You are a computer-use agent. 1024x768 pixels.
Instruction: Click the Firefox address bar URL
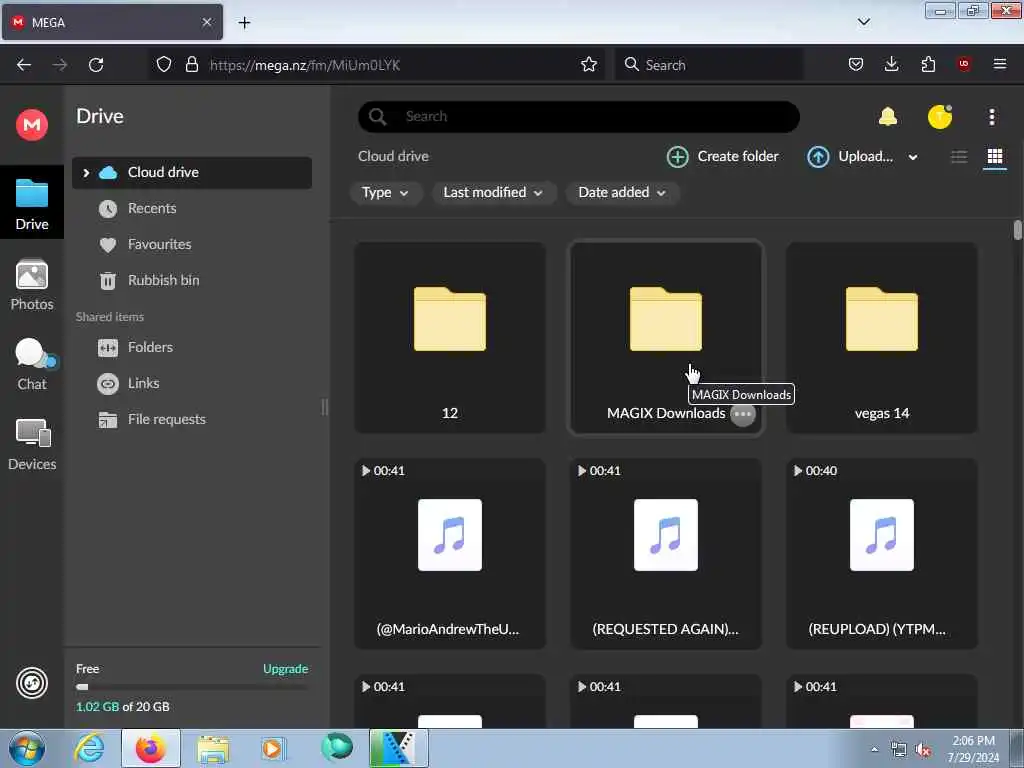point(305,65)
